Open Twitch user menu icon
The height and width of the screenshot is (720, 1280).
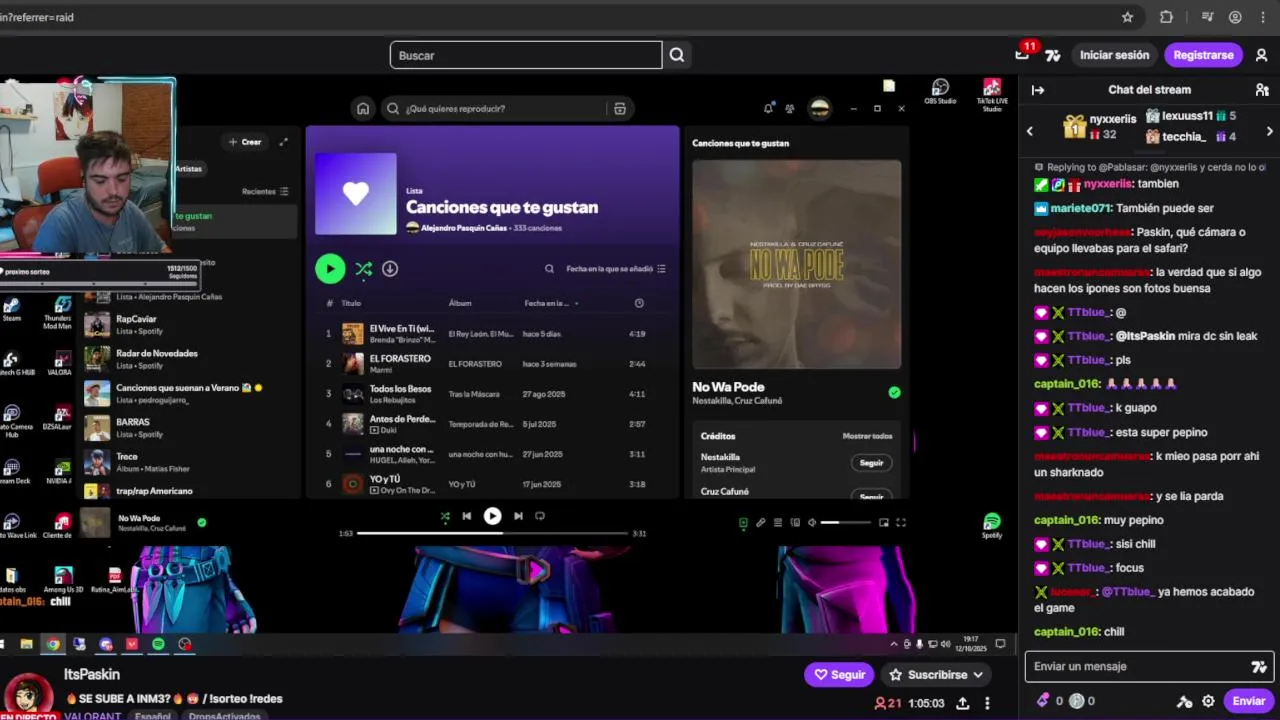point(1262,55)
